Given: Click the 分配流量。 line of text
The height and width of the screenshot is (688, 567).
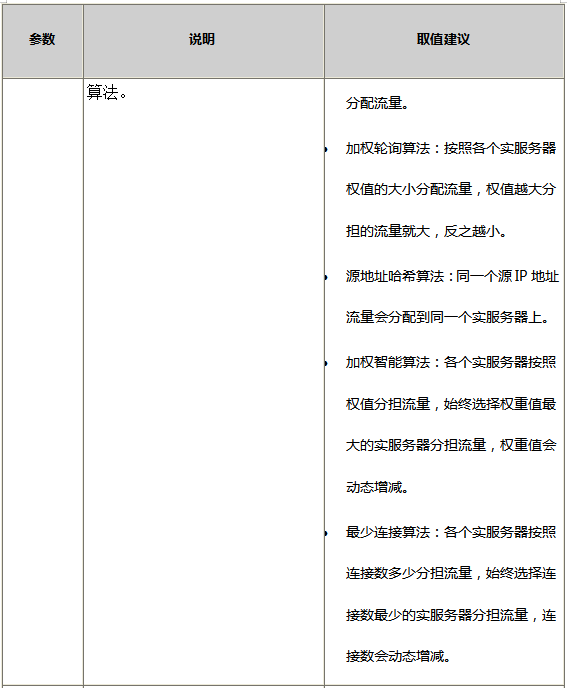Looking at the screenshot, I should tap(377, 104).
